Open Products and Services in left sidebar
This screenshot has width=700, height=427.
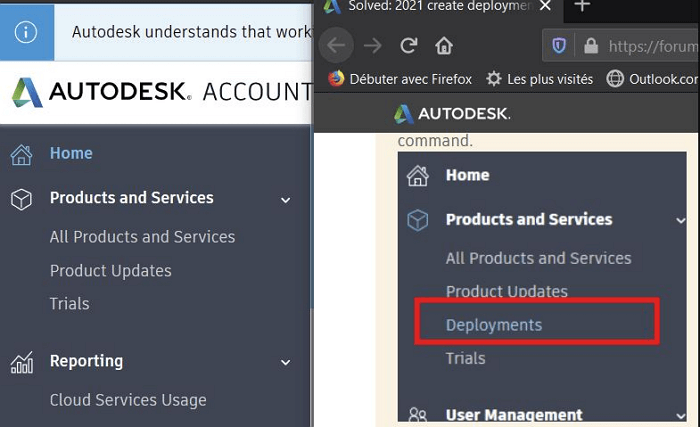pos(132,197)
